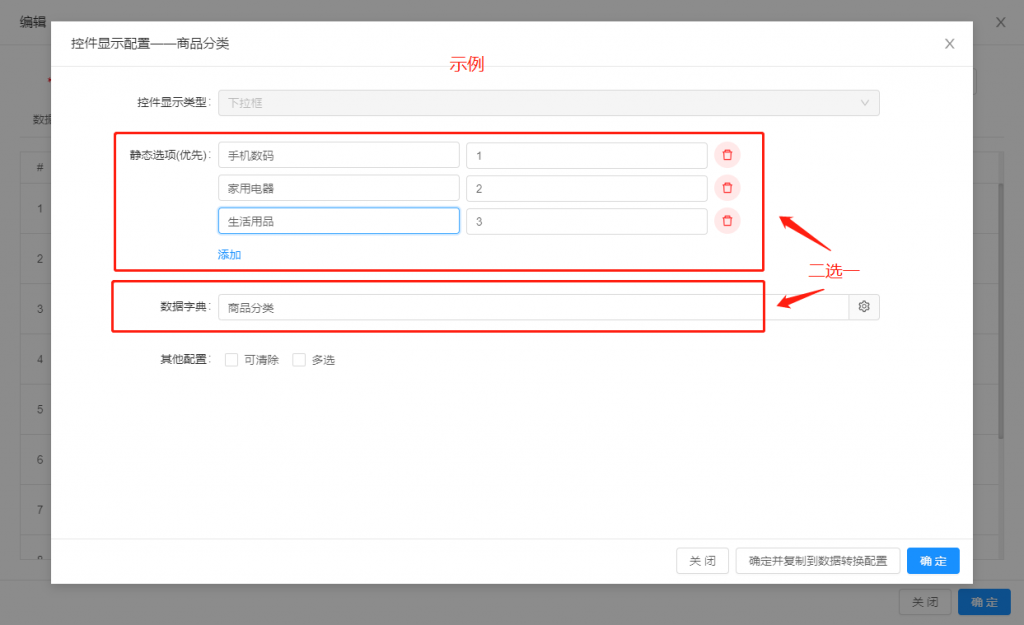
Task: Click the value field containing 1
Action: [586, 155]
